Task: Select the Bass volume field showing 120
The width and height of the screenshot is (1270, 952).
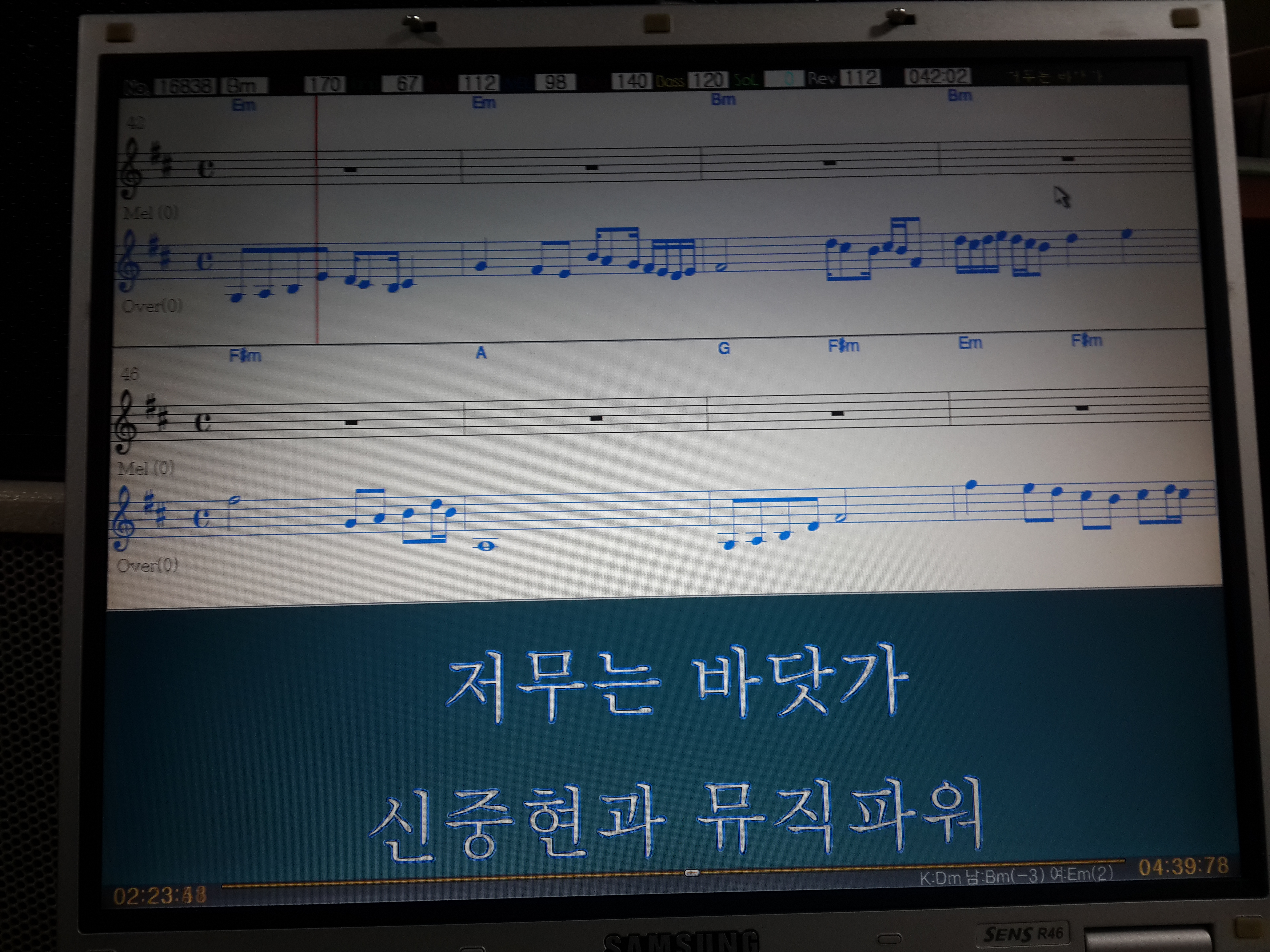Action: tap(709, 80)
